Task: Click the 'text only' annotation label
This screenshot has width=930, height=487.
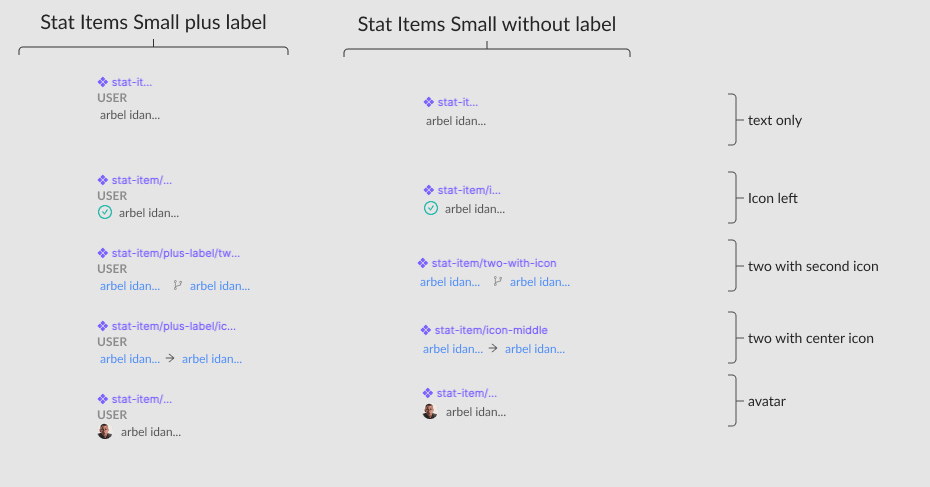Action: (775, 121)
